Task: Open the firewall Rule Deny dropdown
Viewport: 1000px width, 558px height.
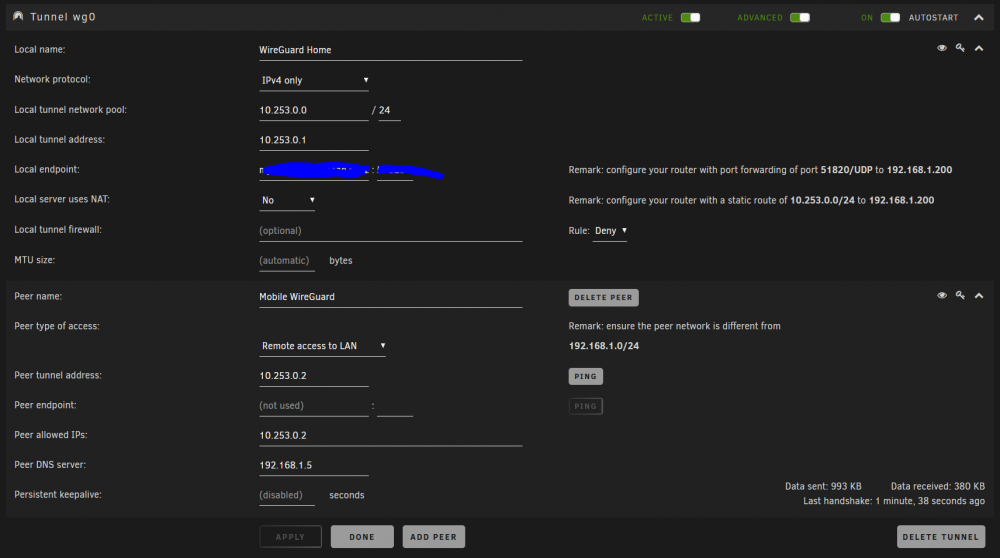Action: [x=610, y=231]
